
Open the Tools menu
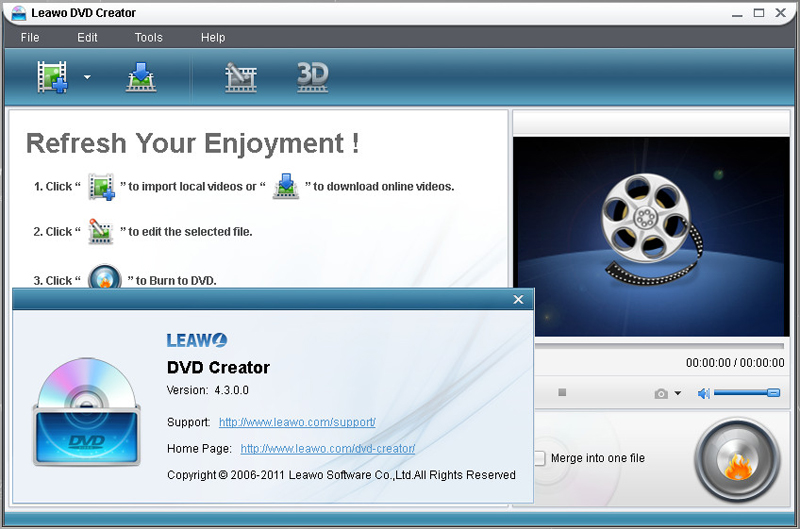148,38
